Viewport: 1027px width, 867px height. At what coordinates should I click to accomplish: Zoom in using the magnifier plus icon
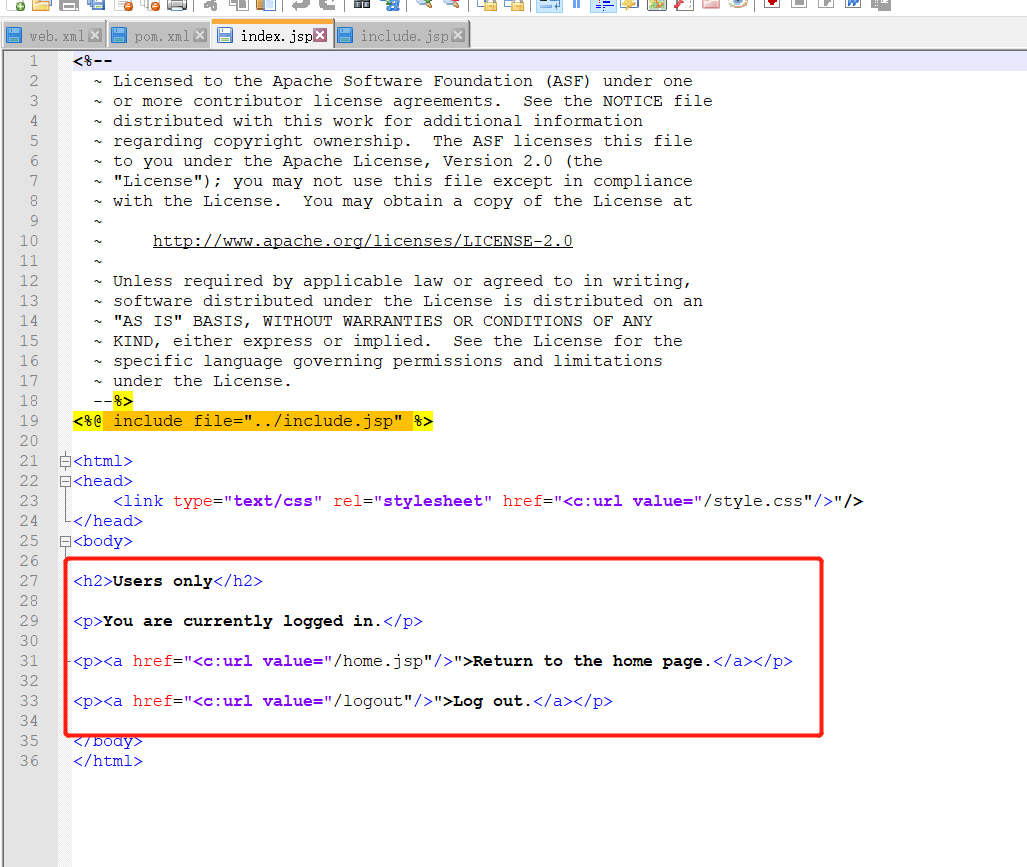coord(424,4)
